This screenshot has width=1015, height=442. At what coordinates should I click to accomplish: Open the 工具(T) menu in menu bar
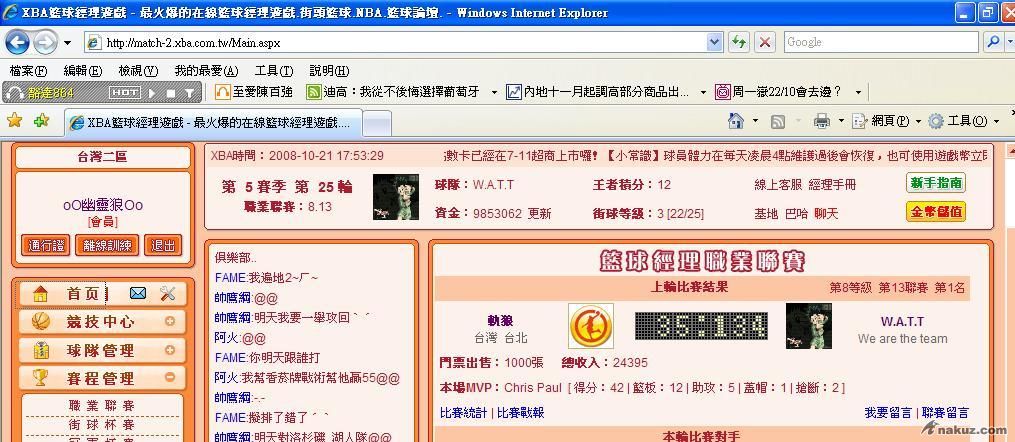(274, 71)
